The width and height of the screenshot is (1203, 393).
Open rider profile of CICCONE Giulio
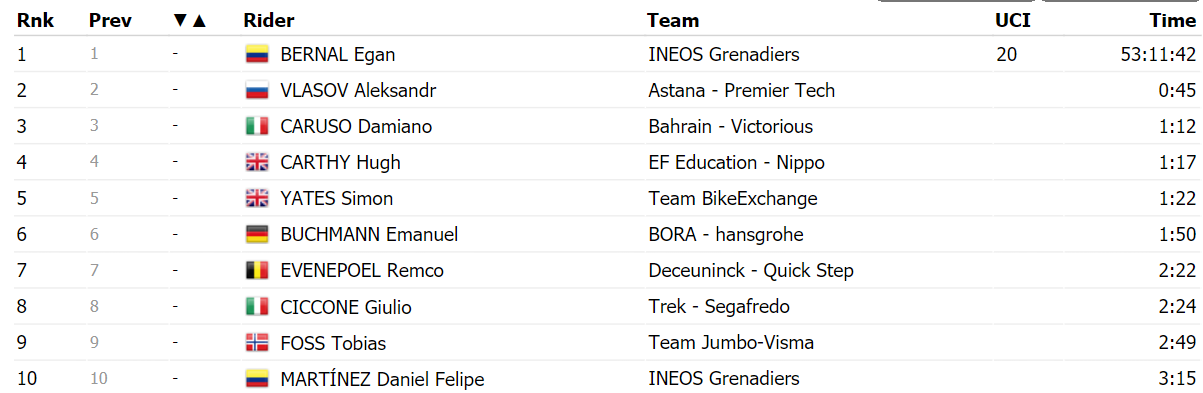tap(346, 307)
